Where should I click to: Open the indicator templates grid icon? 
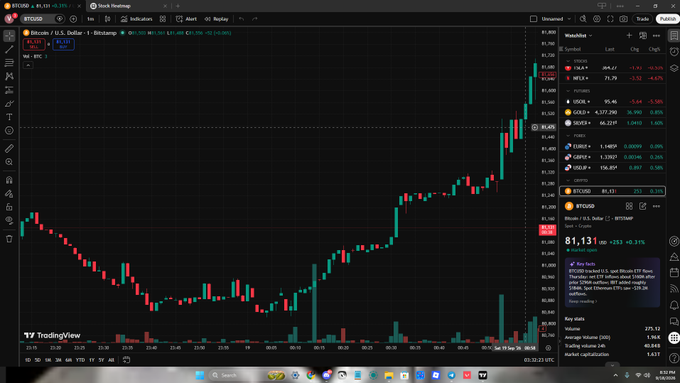[x=163, y=19]
